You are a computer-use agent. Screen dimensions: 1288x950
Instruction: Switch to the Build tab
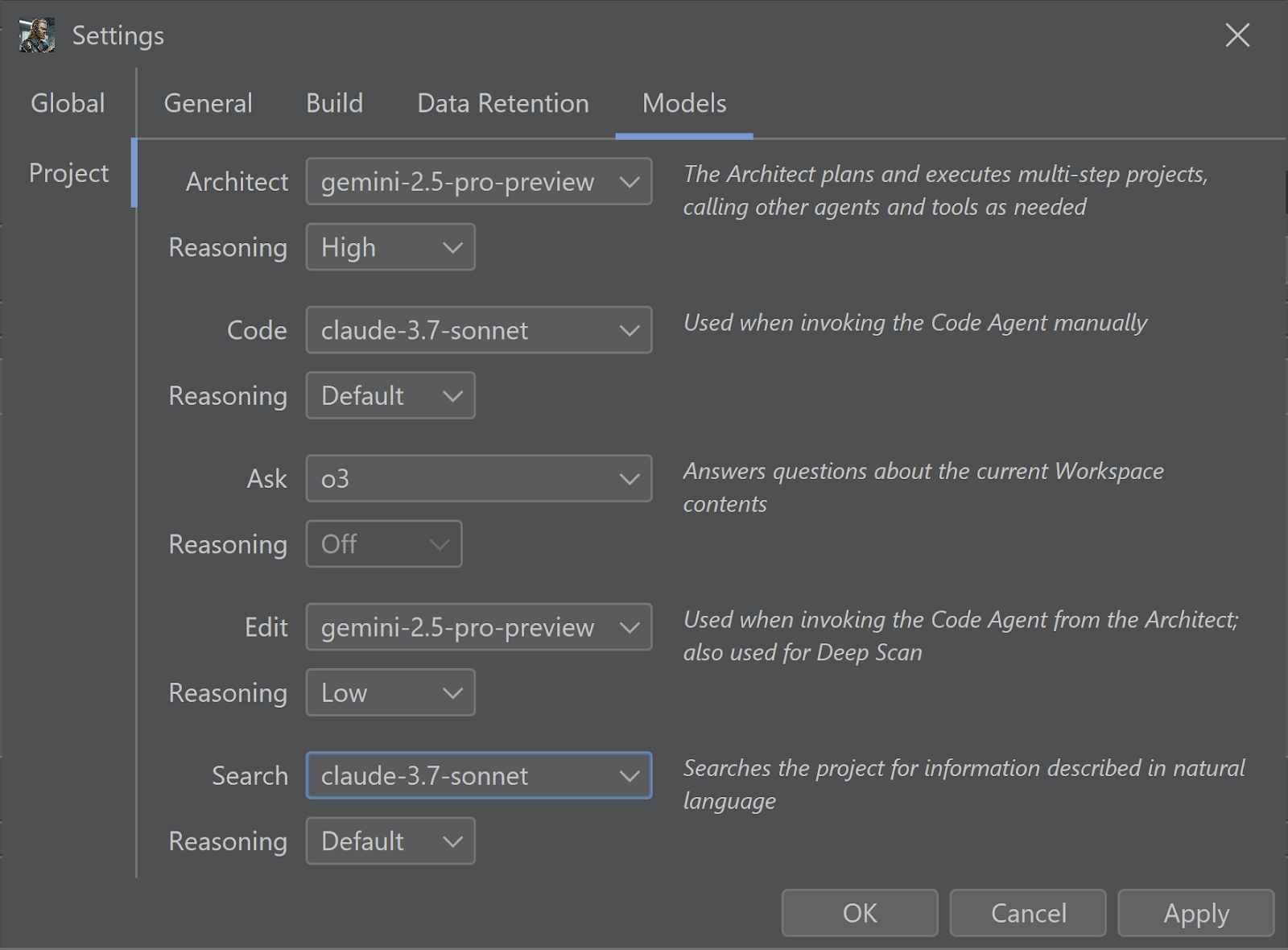pyautogui.click(x=334, y=104)
